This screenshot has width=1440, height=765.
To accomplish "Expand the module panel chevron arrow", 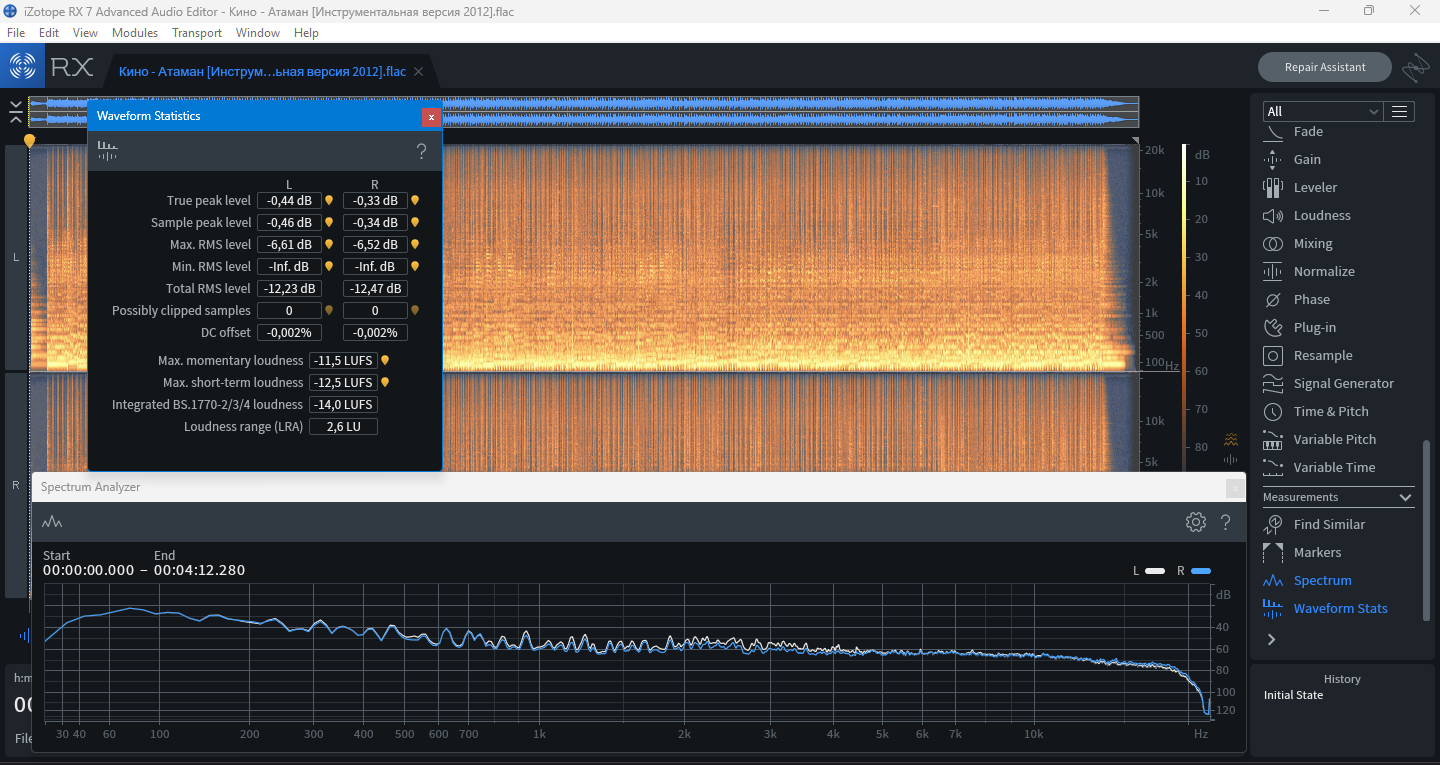I will [x=1271, y=639].
